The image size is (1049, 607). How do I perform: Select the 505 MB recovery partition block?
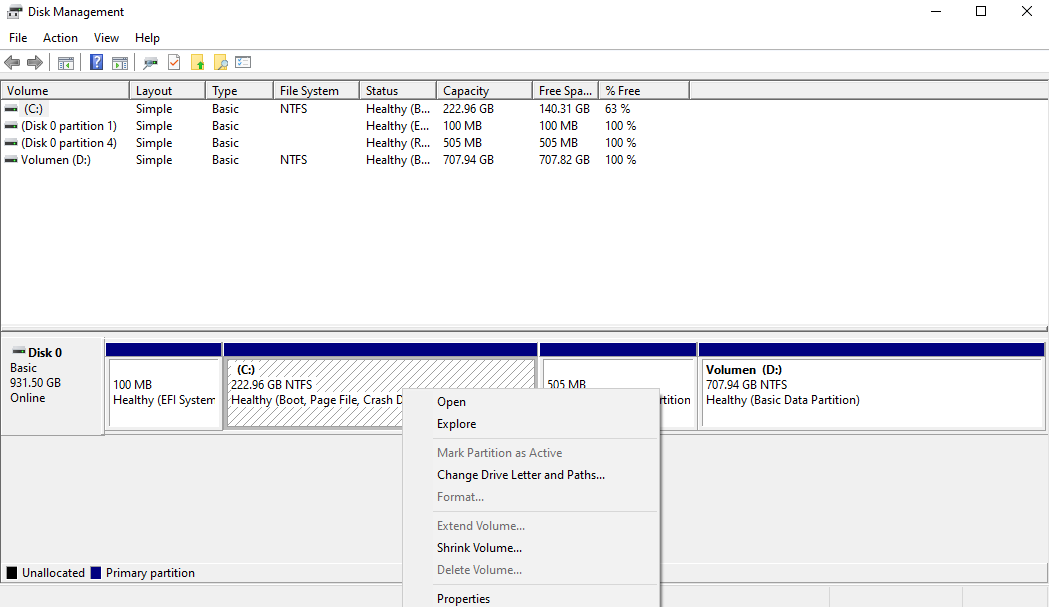[619, 373]
